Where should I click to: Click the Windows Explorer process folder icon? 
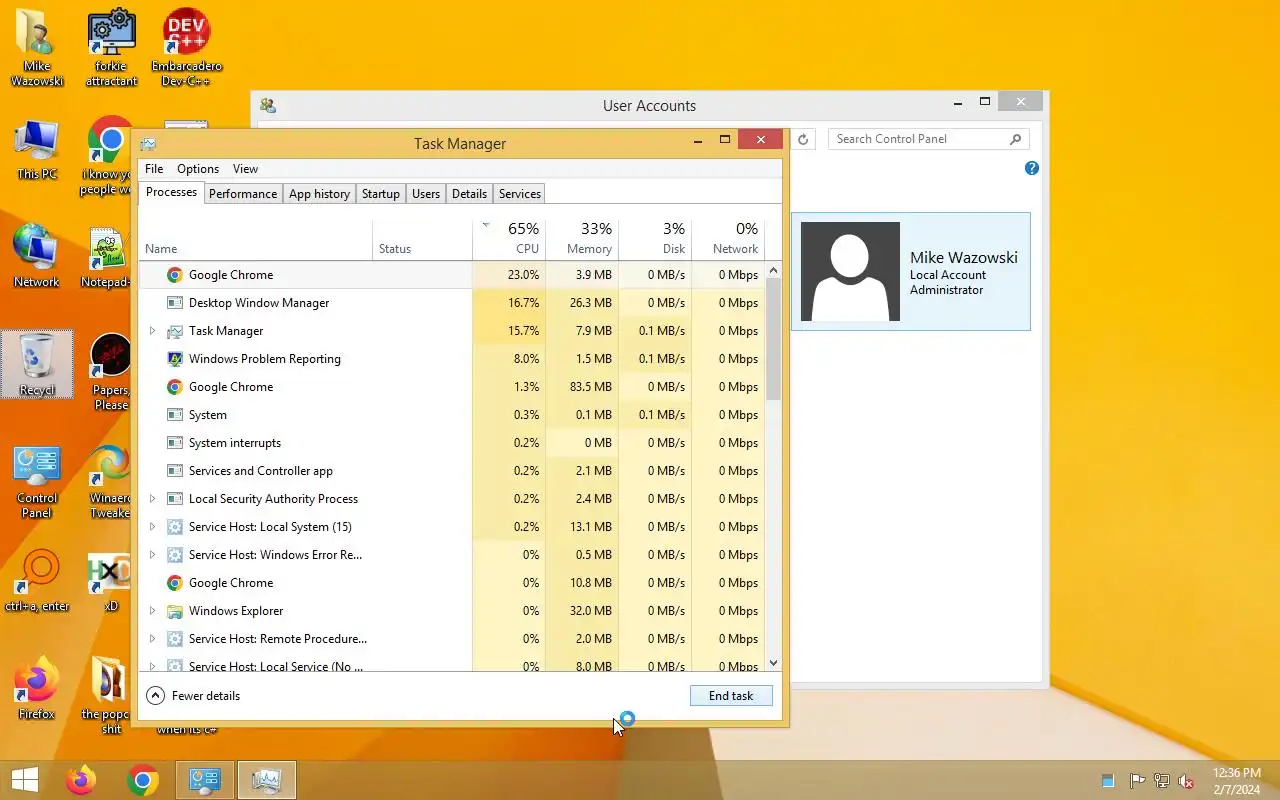(175, 611)
